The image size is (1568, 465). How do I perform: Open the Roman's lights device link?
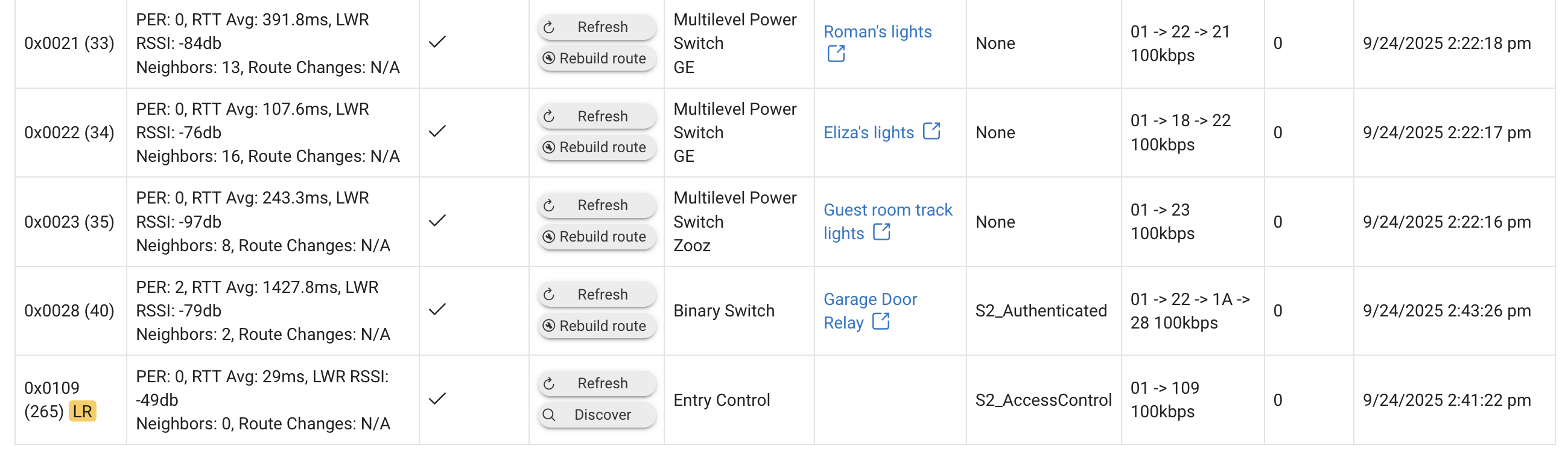[877, 31]
